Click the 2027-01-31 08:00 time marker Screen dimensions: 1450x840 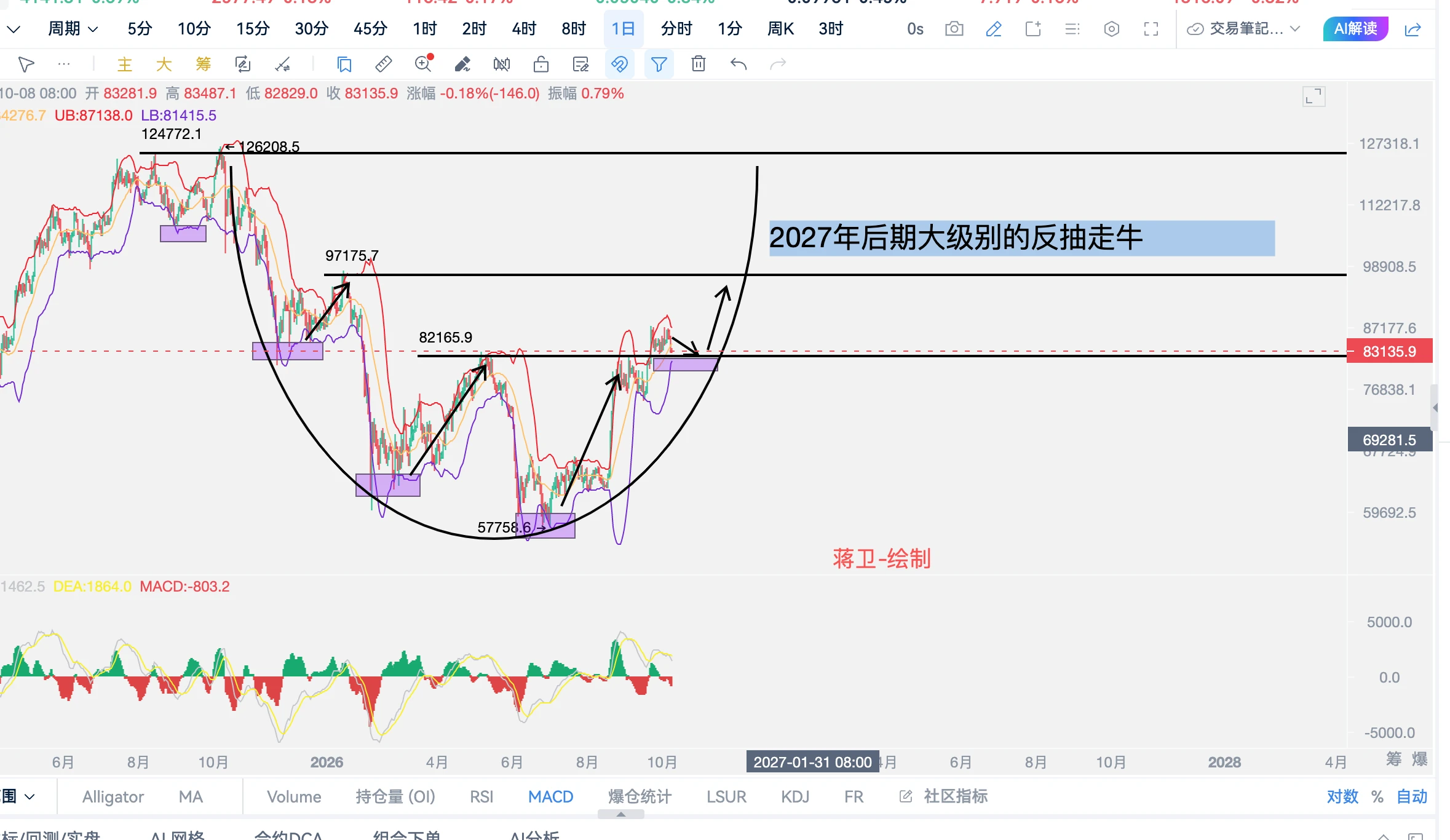pos(812,762)
